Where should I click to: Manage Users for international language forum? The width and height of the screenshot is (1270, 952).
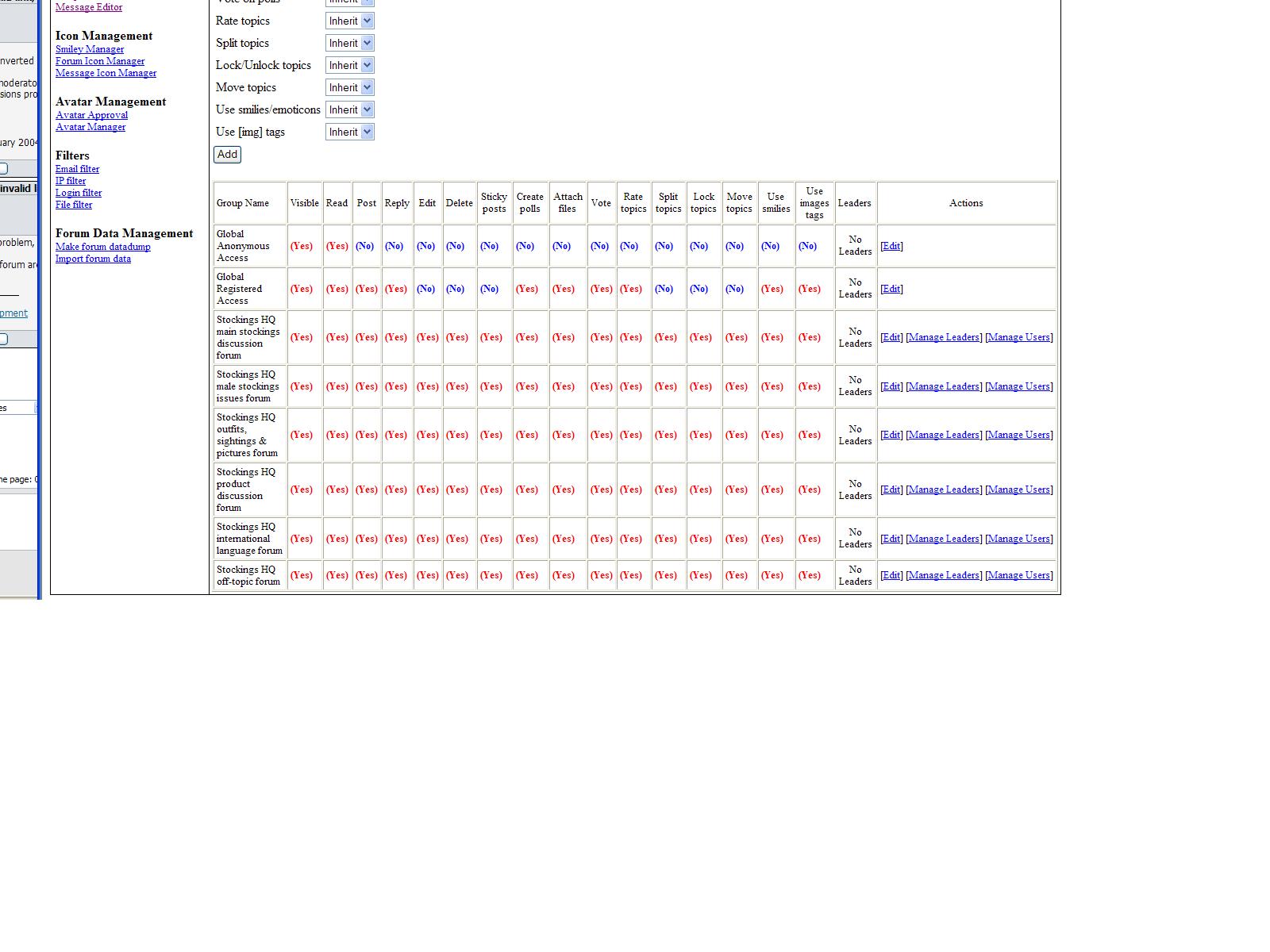coord(1019,539)
